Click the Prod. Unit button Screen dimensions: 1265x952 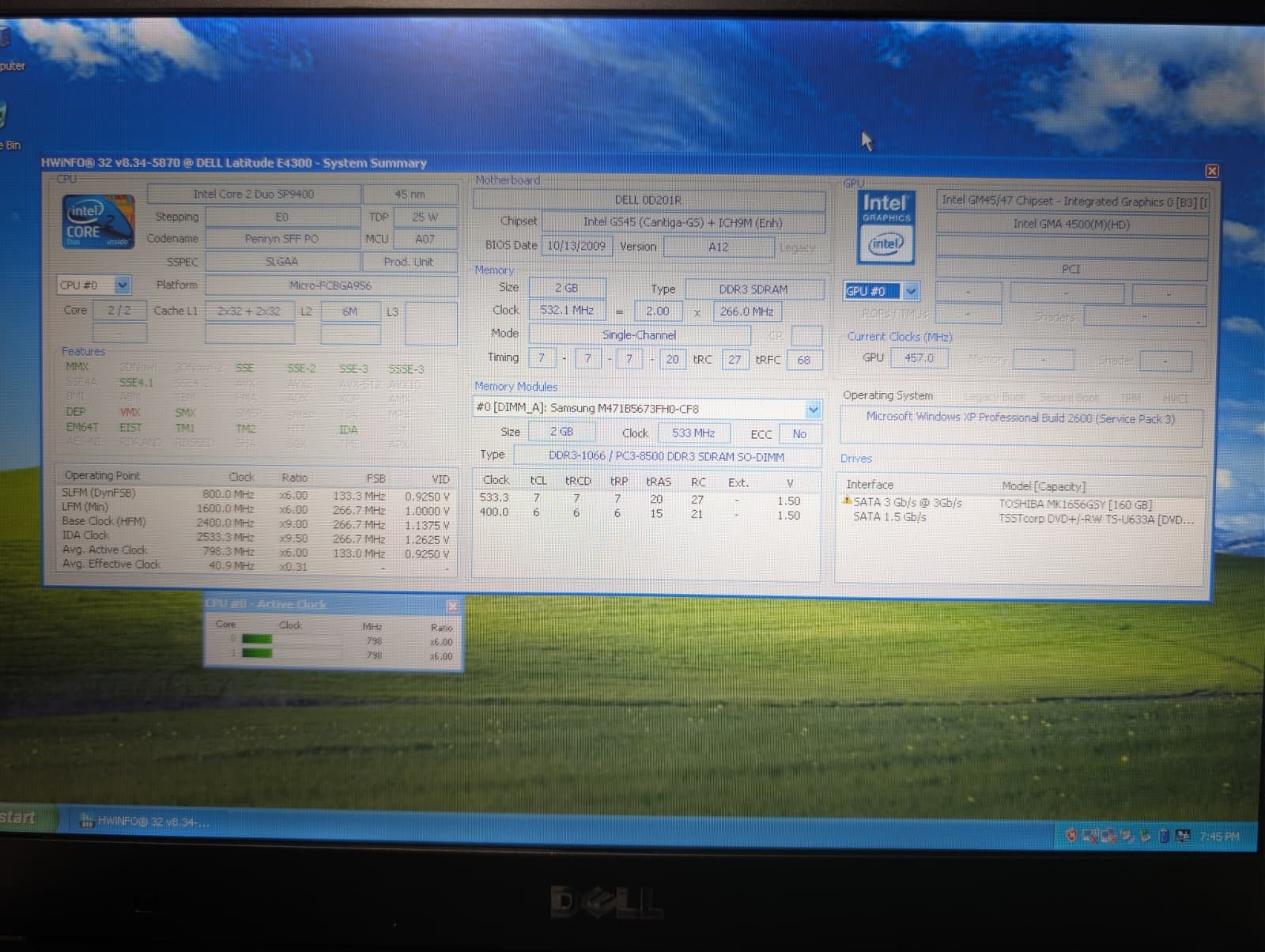tap(409, 262)
